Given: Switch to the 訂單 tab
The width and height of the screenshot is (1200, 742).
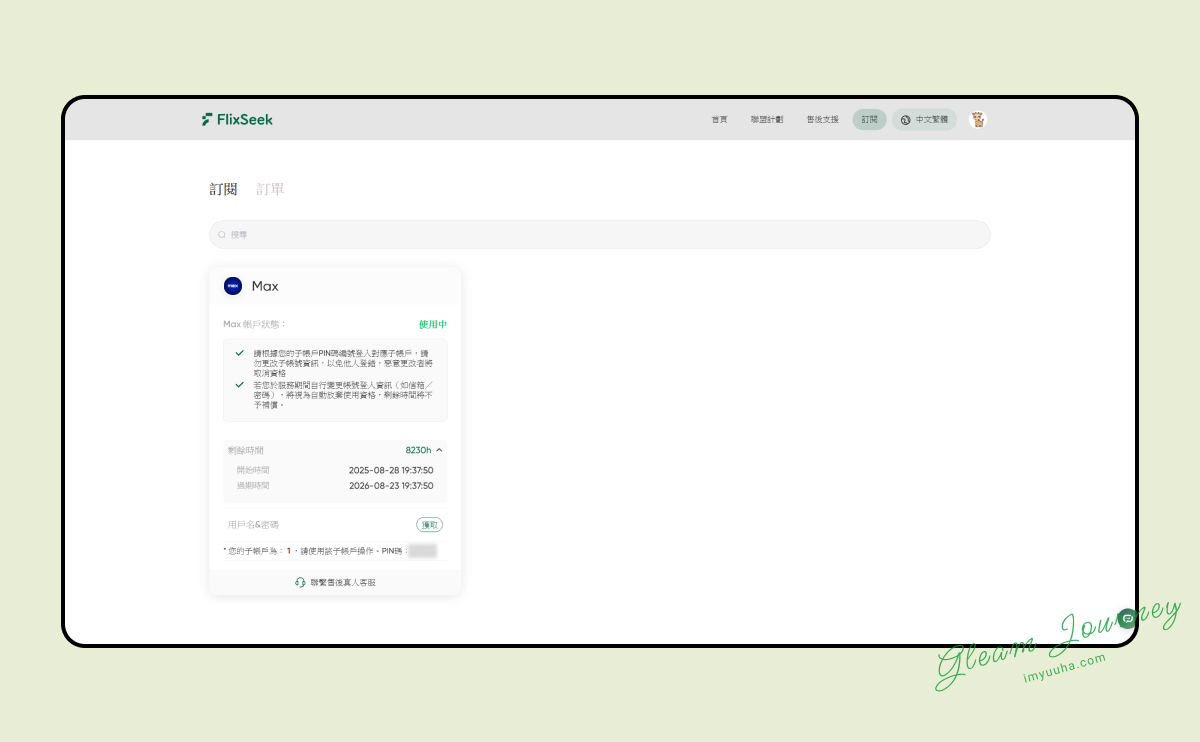Looking at the screenshot, I should pyautogui.click(x=270, y=189).
